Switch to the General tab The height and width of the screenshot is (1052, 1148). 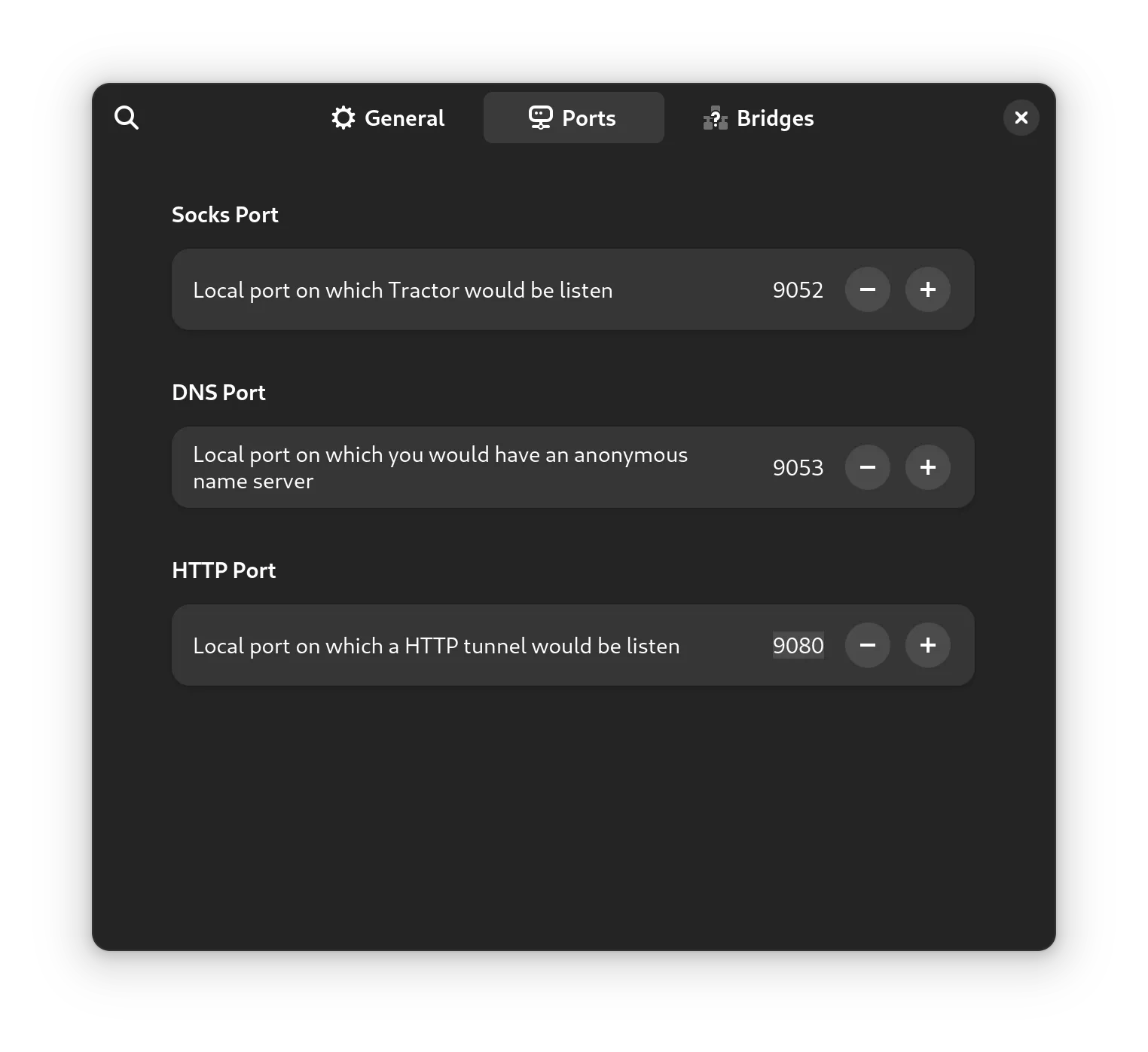click(389, 118)
